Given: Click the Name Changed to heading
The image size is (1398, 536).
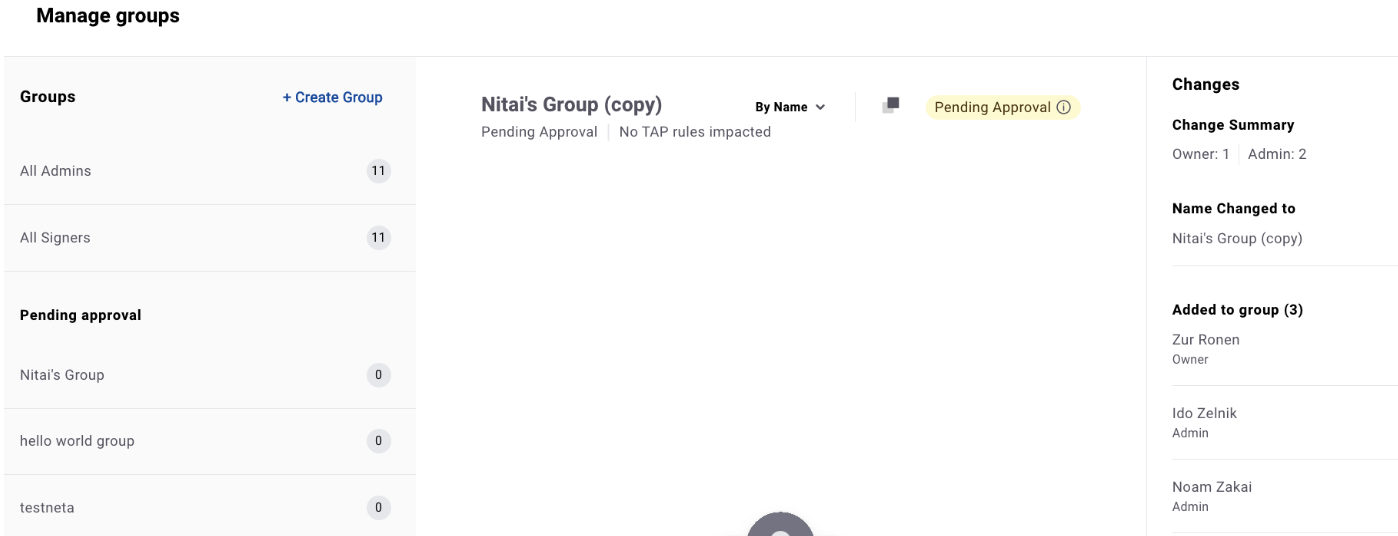Looking at the screenshot, I should [x=1233, y=209].
